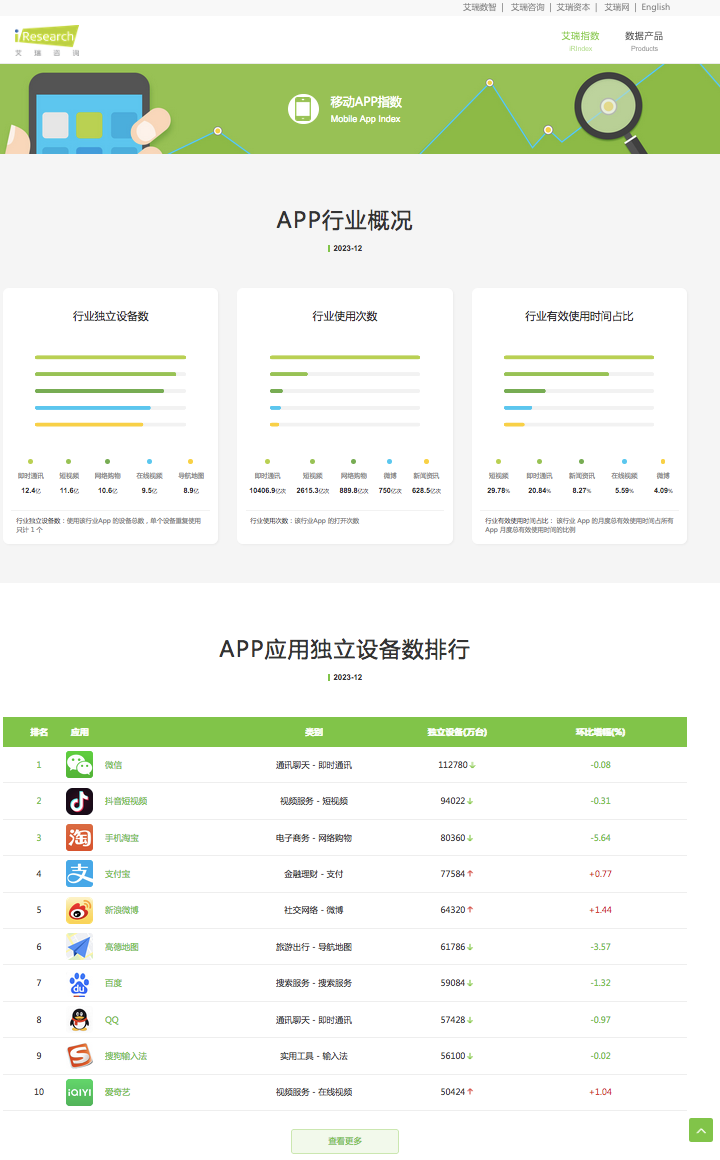Open the 高德地图 app name link
Image resolution: width=720 pixels, height=1160 pixels.
tap(121, 947)
